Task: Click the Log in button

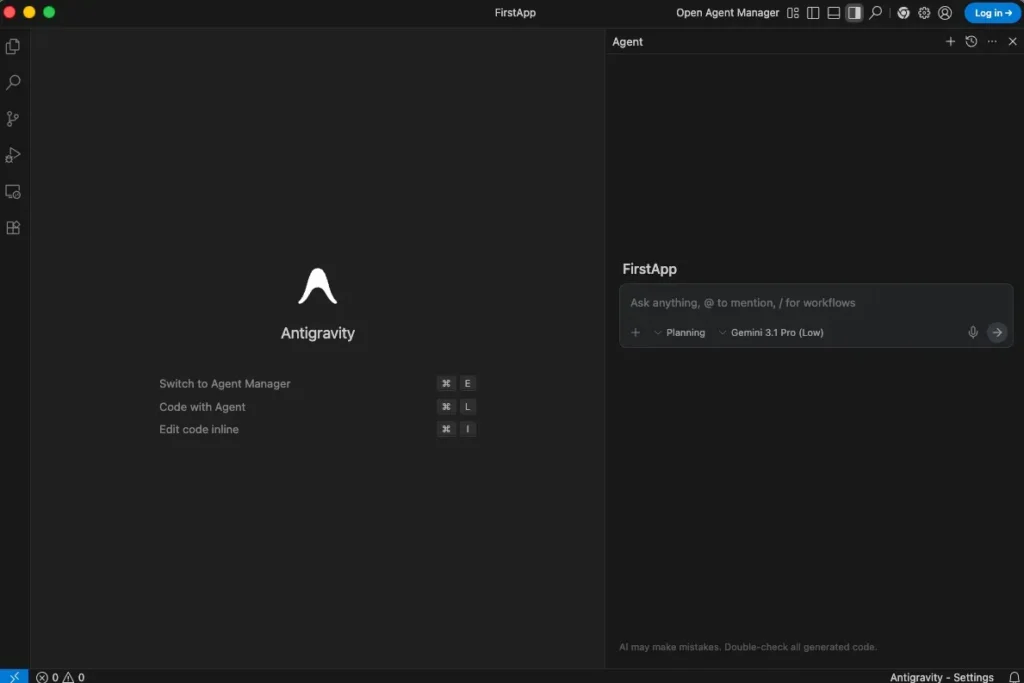Action: 992,13
